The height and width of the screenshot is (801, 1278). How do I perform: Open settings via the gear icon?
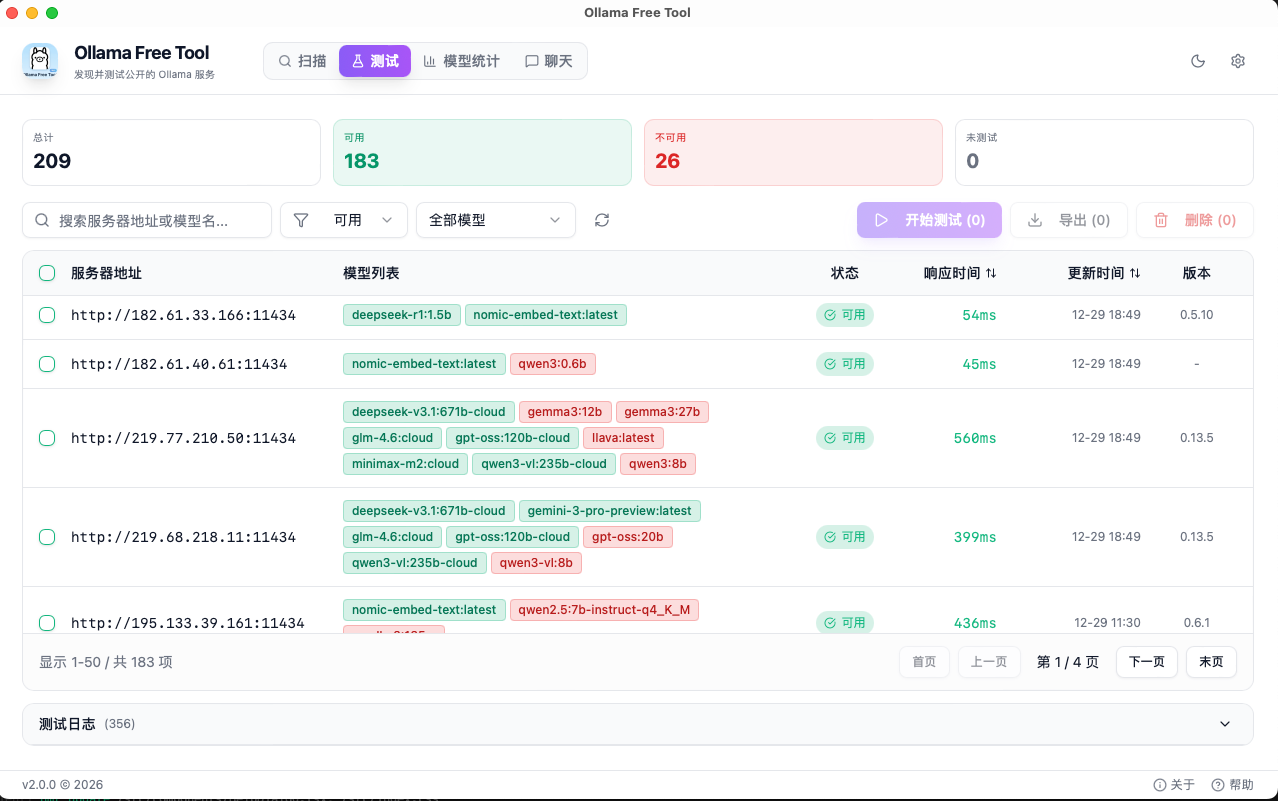pos(1238,61)
